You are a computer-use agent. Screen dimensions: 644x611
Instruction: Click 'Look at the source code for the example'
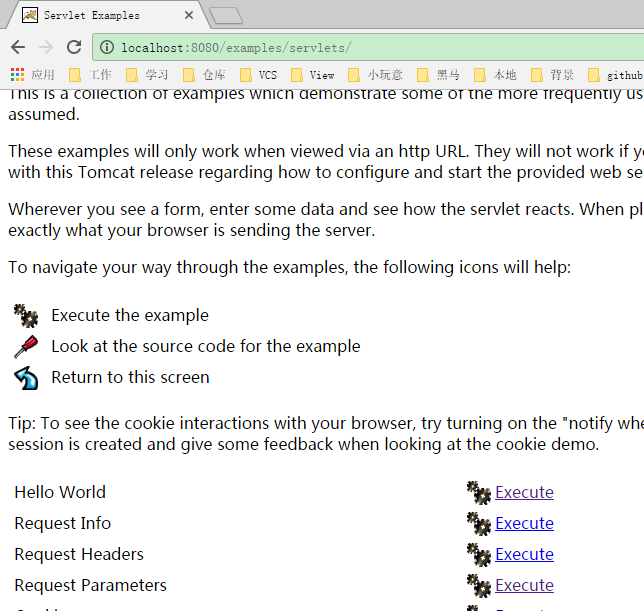tap(206, 346)
